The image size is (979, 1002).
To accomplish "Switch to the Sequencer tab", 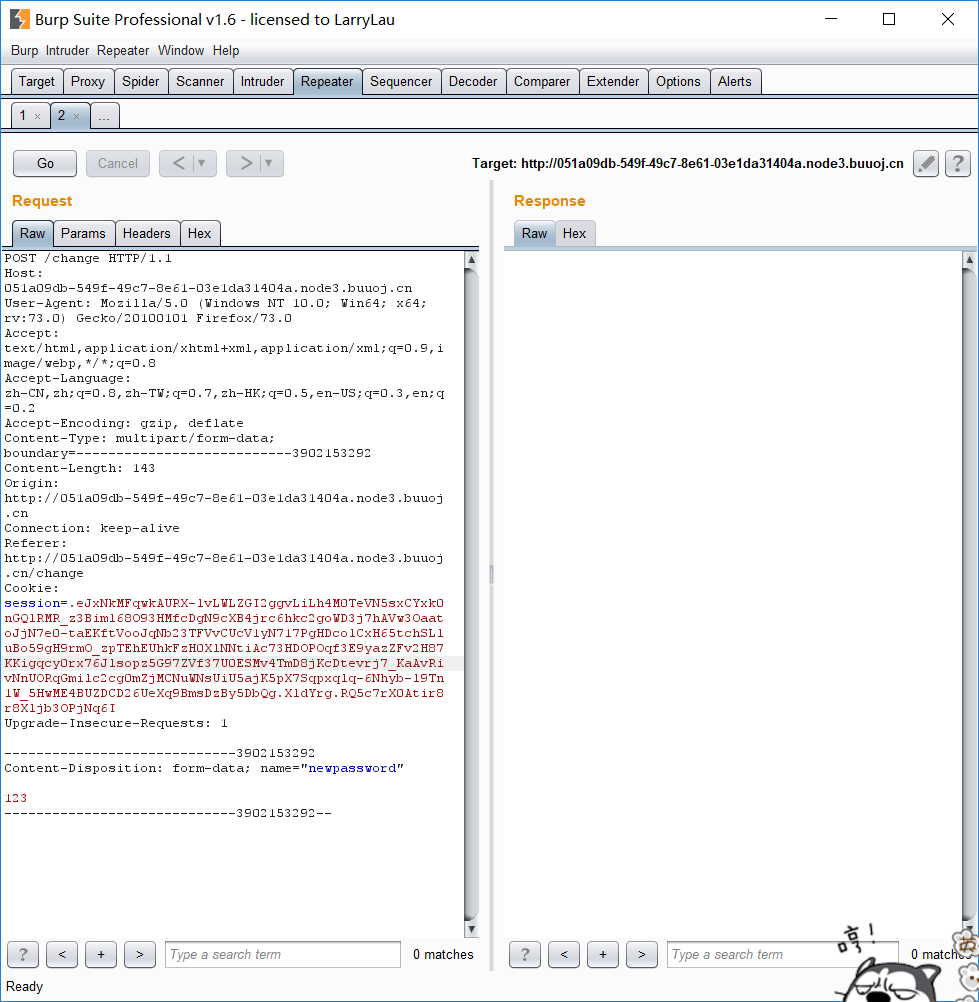I will [401, 82].
